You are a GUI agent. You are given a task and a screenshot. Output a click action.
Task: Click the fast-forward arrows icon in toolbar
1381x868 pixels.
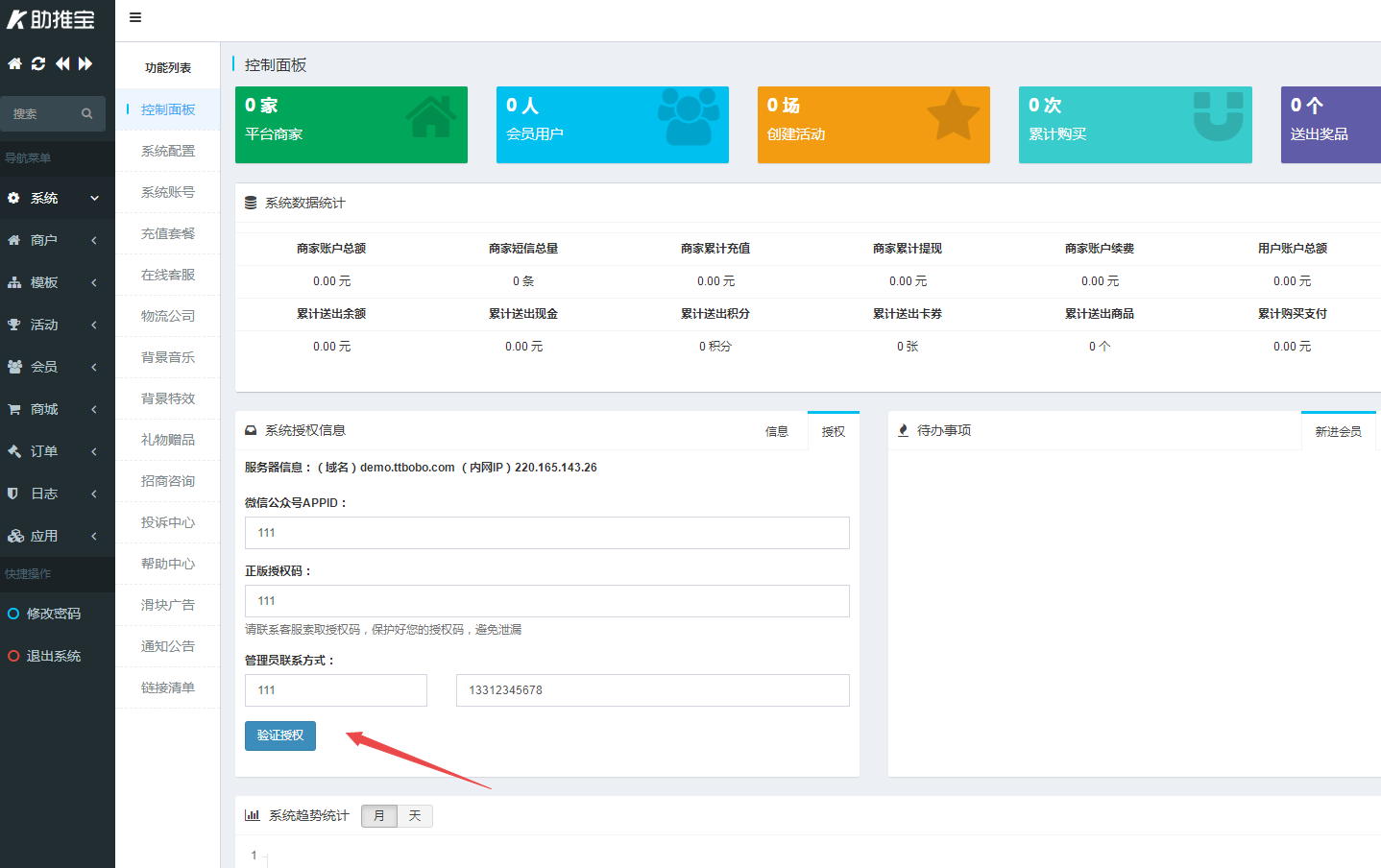(85, 63)
